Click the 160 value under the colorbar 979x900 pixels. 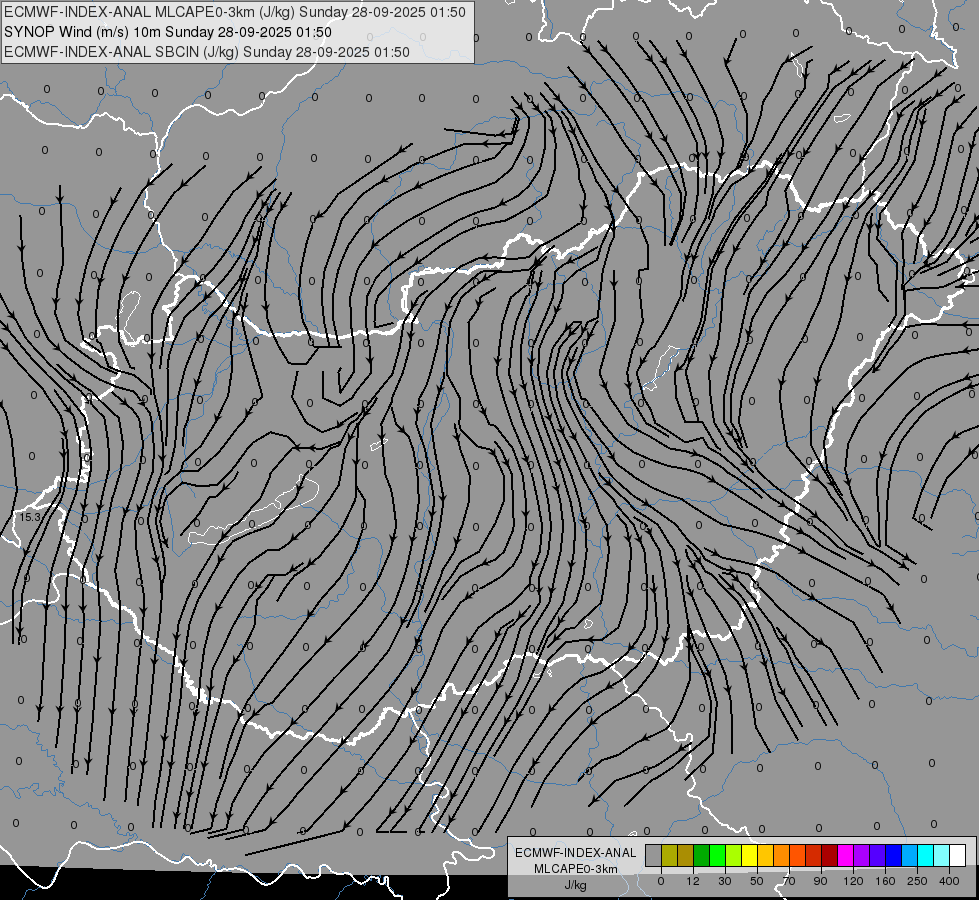885,881
